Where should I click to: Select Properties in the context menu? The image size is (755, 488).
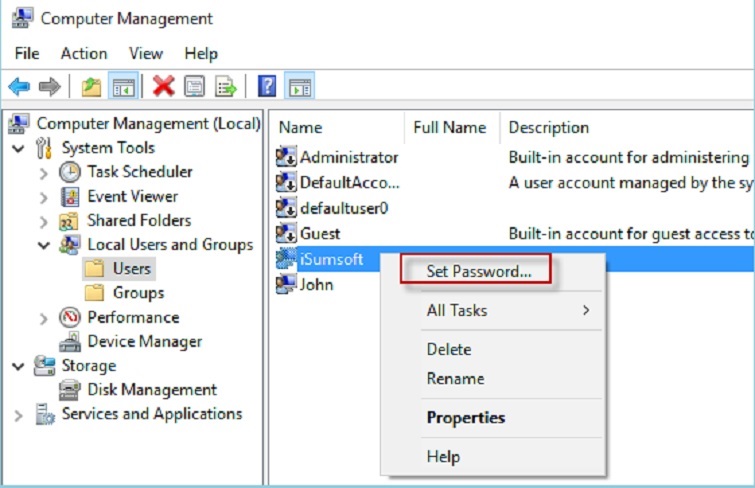(465, 418)
